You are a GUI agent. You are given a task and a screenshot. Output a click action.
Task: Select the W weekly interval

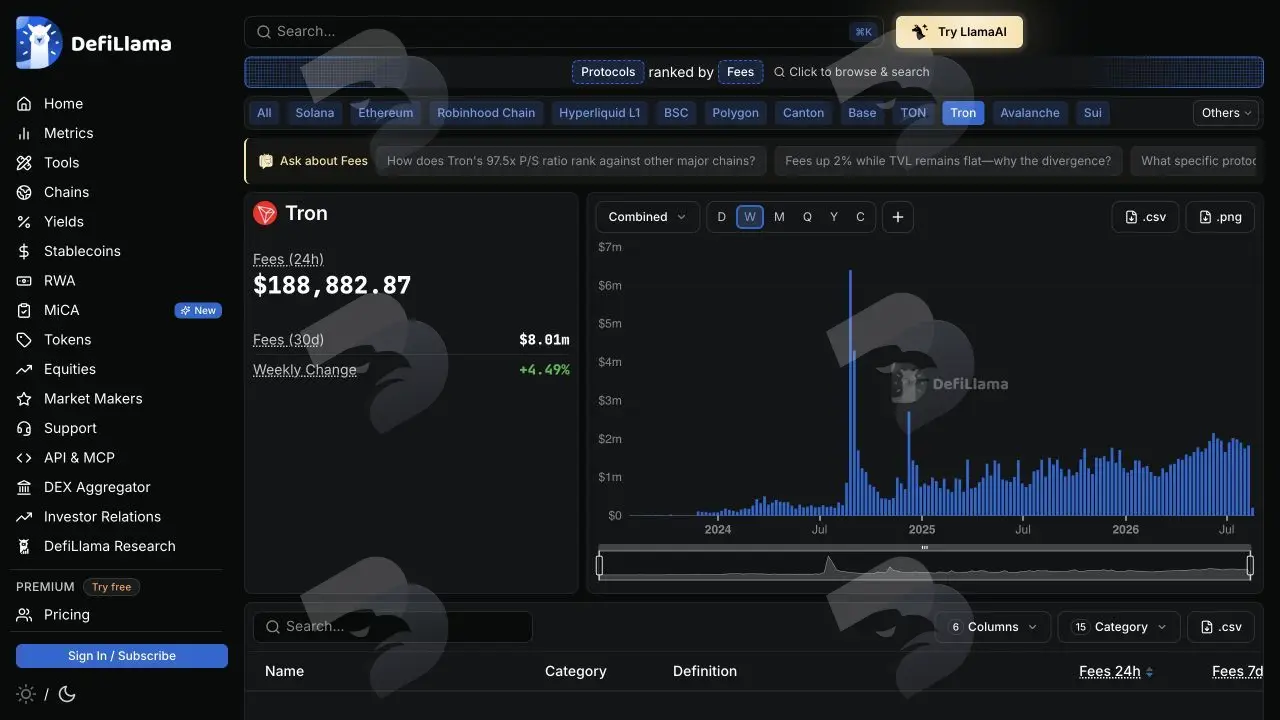[750, 217]
